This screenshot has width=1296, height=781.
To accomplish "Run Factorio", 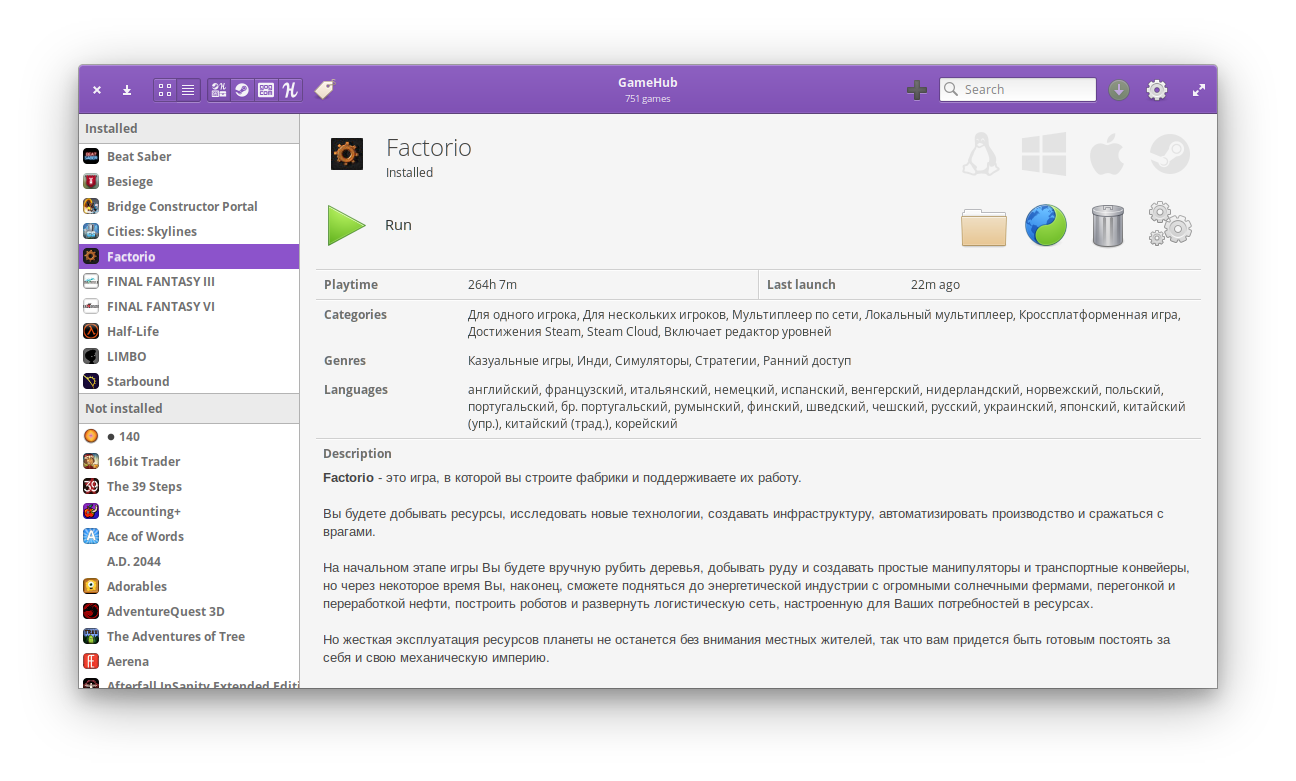I will click(347, 224).
